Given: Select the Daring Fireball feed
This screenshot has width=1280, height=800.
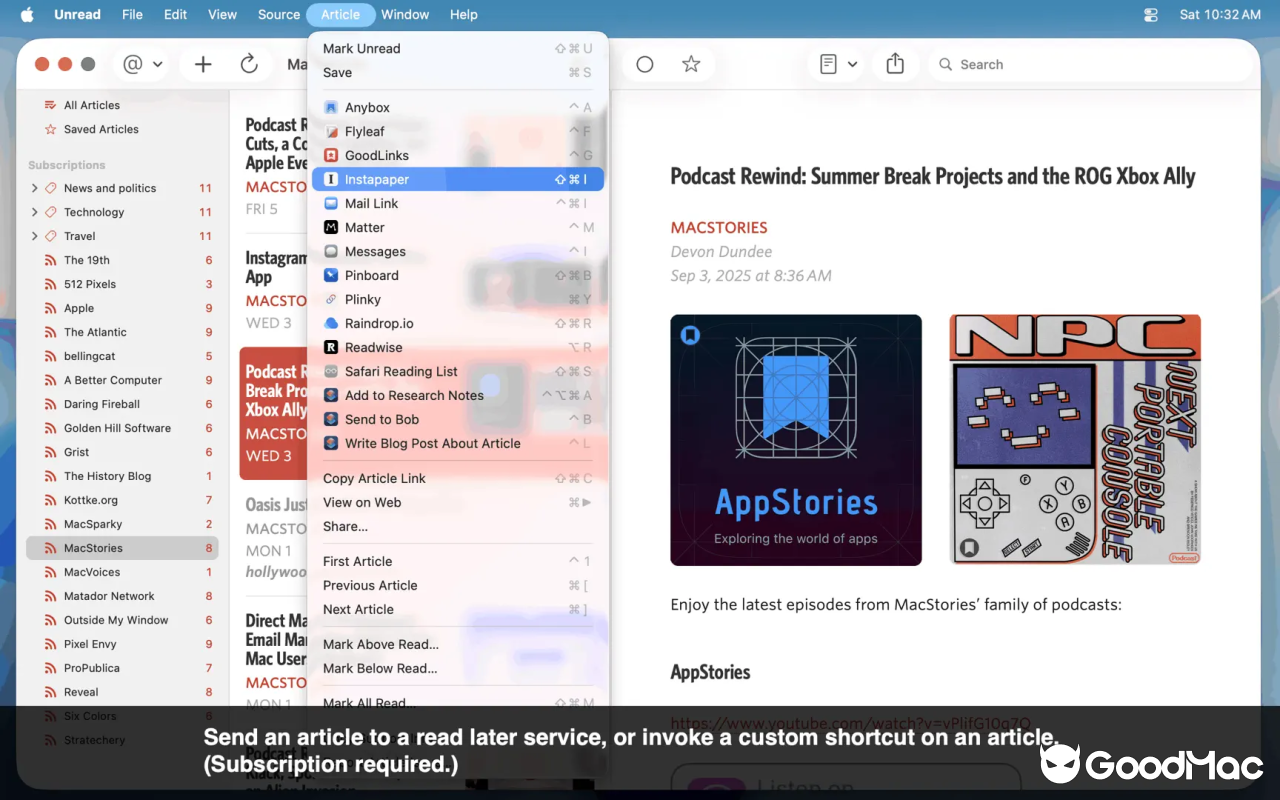Looking at the screenshot, I should pyautogui.click(x=122, y=404).
